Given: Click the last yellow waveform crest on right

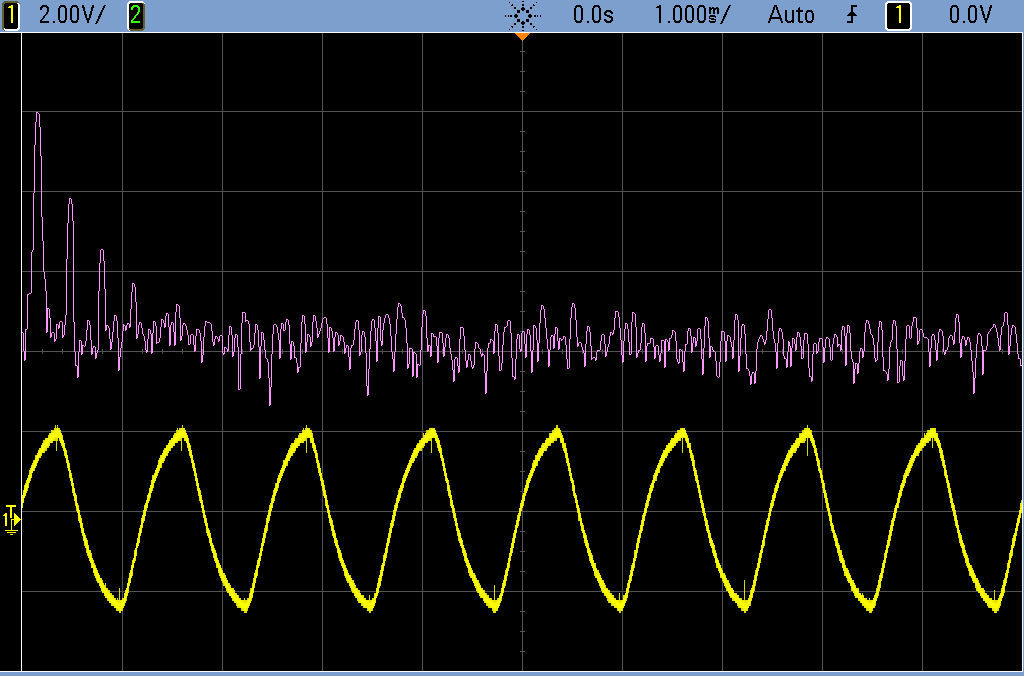Looking at the screenshot, I should [932, 431].
